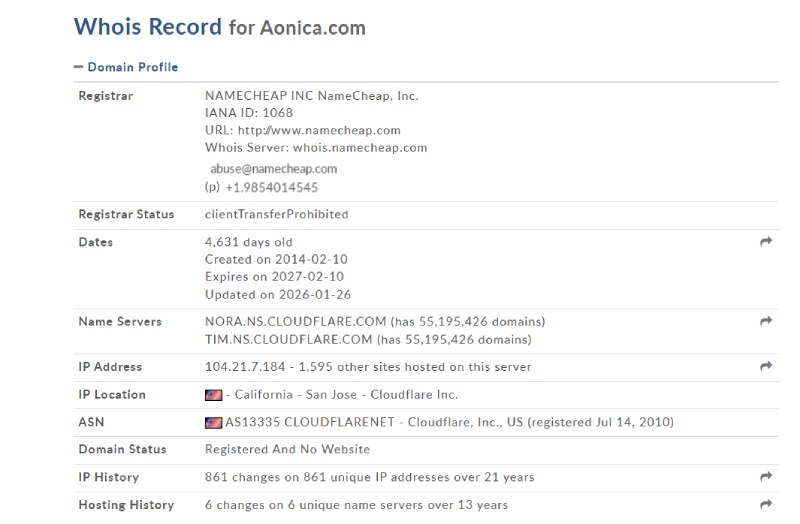Select 'Expires on 2027-02-10' line
This screenshot has width=800, height=524.
point(274,277)
